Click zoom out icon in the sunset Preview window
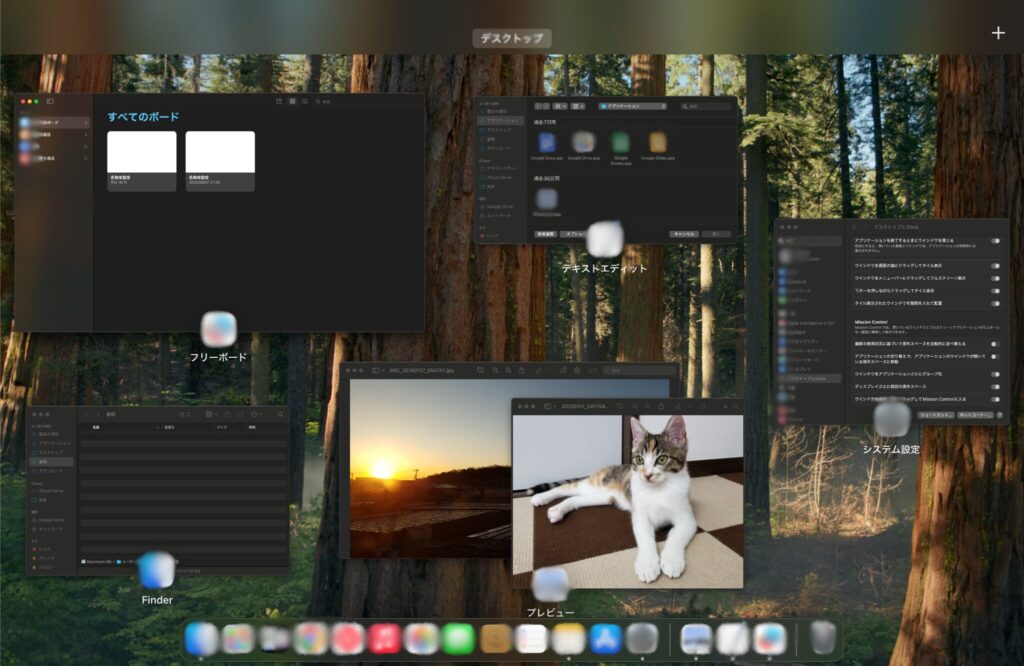Image resolution: width=1024 pixels, height=666 pixels. (x=495, y=370)
